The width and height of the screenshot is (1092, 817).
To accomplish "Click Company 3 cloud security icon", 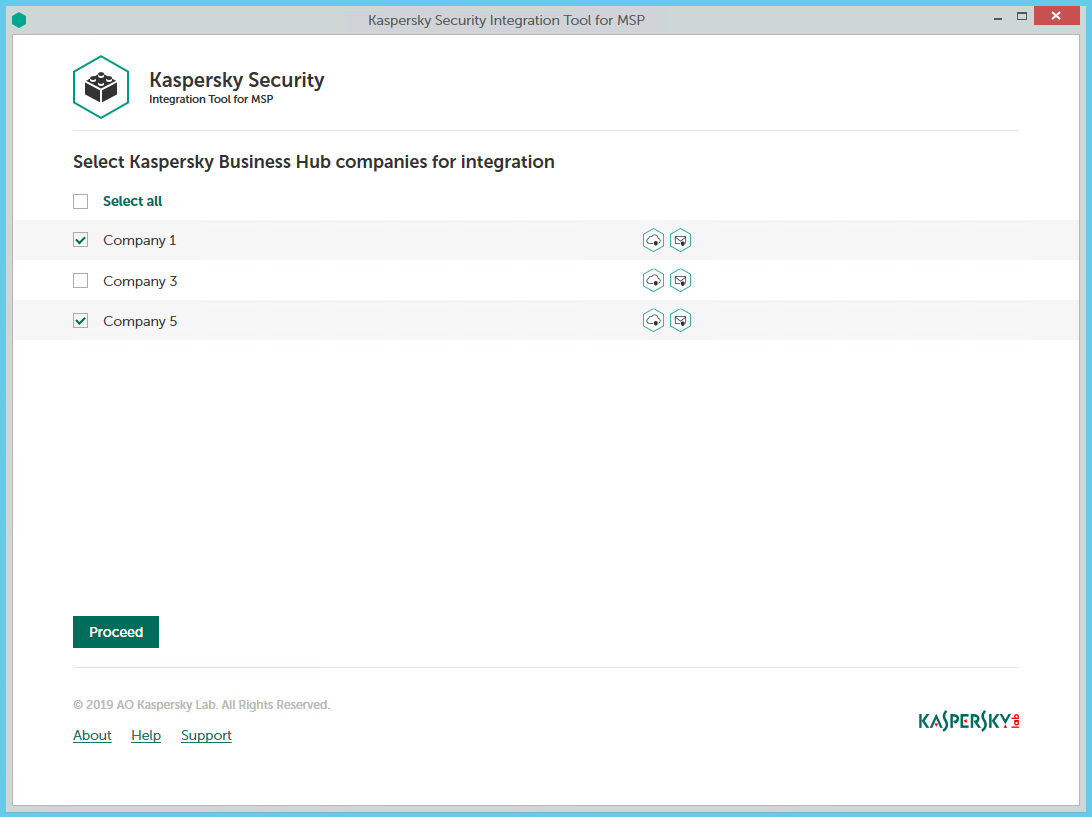I will (653, 281).
